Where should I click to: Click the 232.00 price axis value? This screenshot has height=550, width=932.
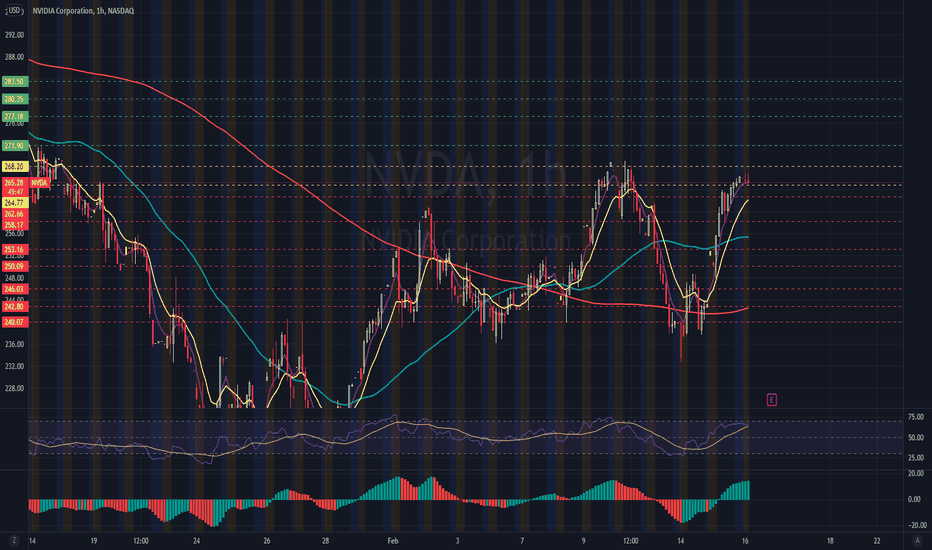pos(14,366)
